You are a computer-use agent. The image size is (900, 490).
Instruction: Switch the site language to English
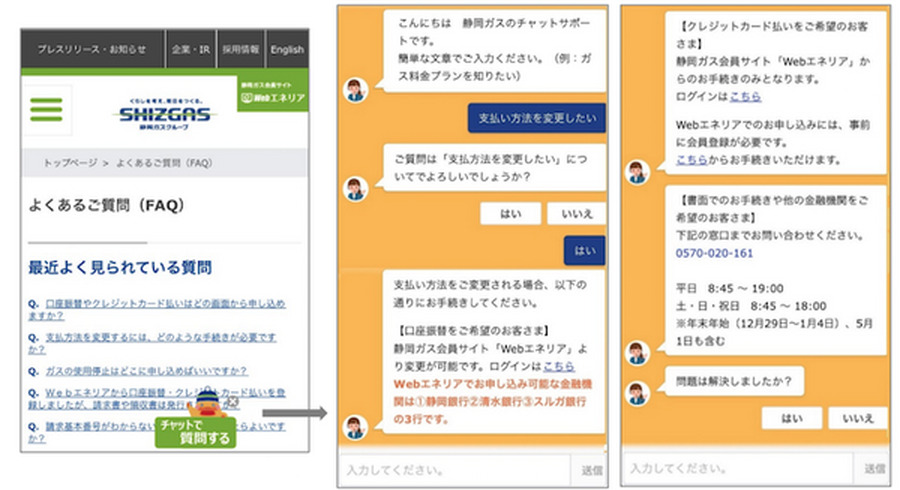(x=287, y=49)
